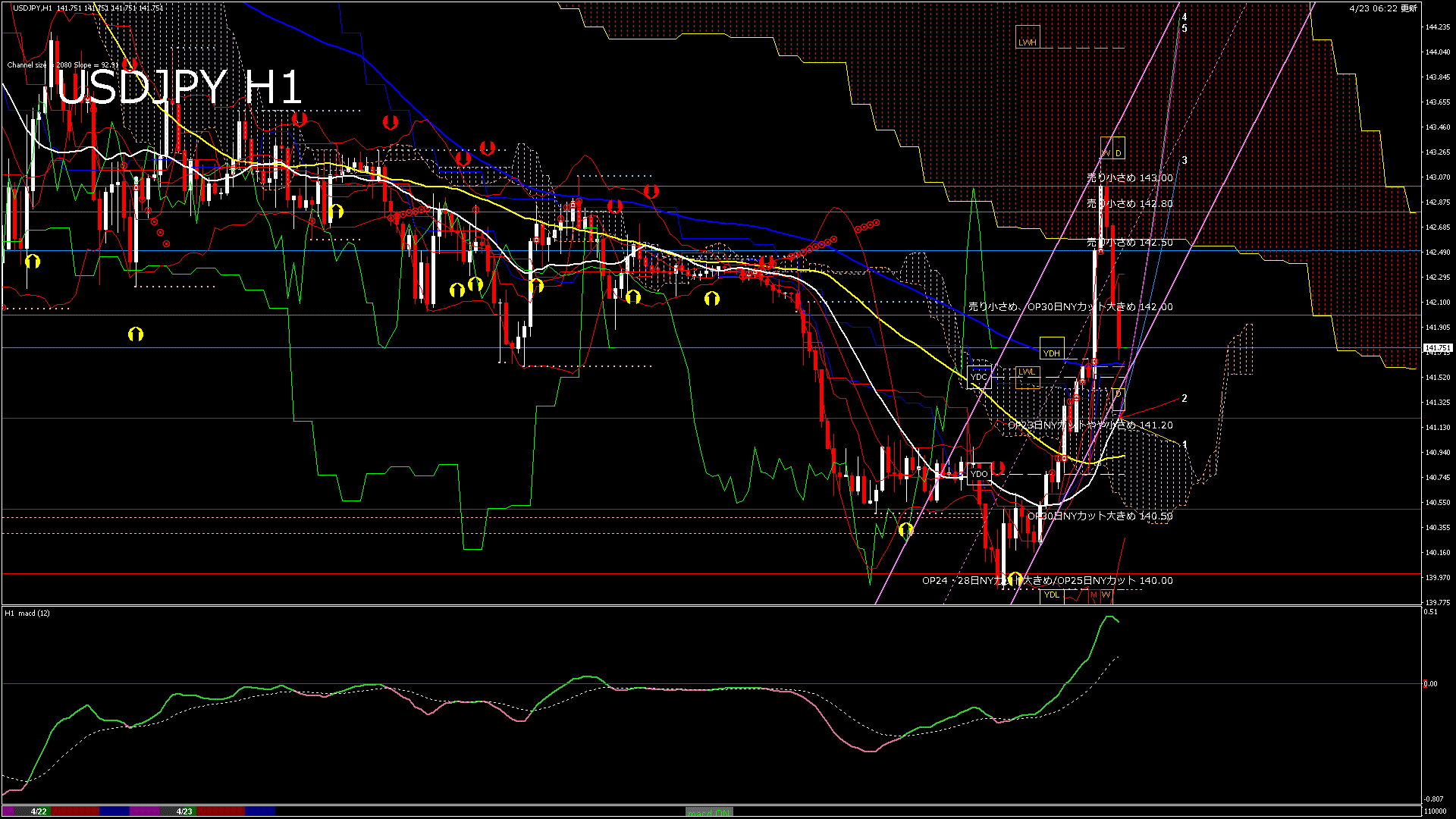Click the 142.490 price axis value
Viewport: 1456px width, 819px height.
(1438, 253)
